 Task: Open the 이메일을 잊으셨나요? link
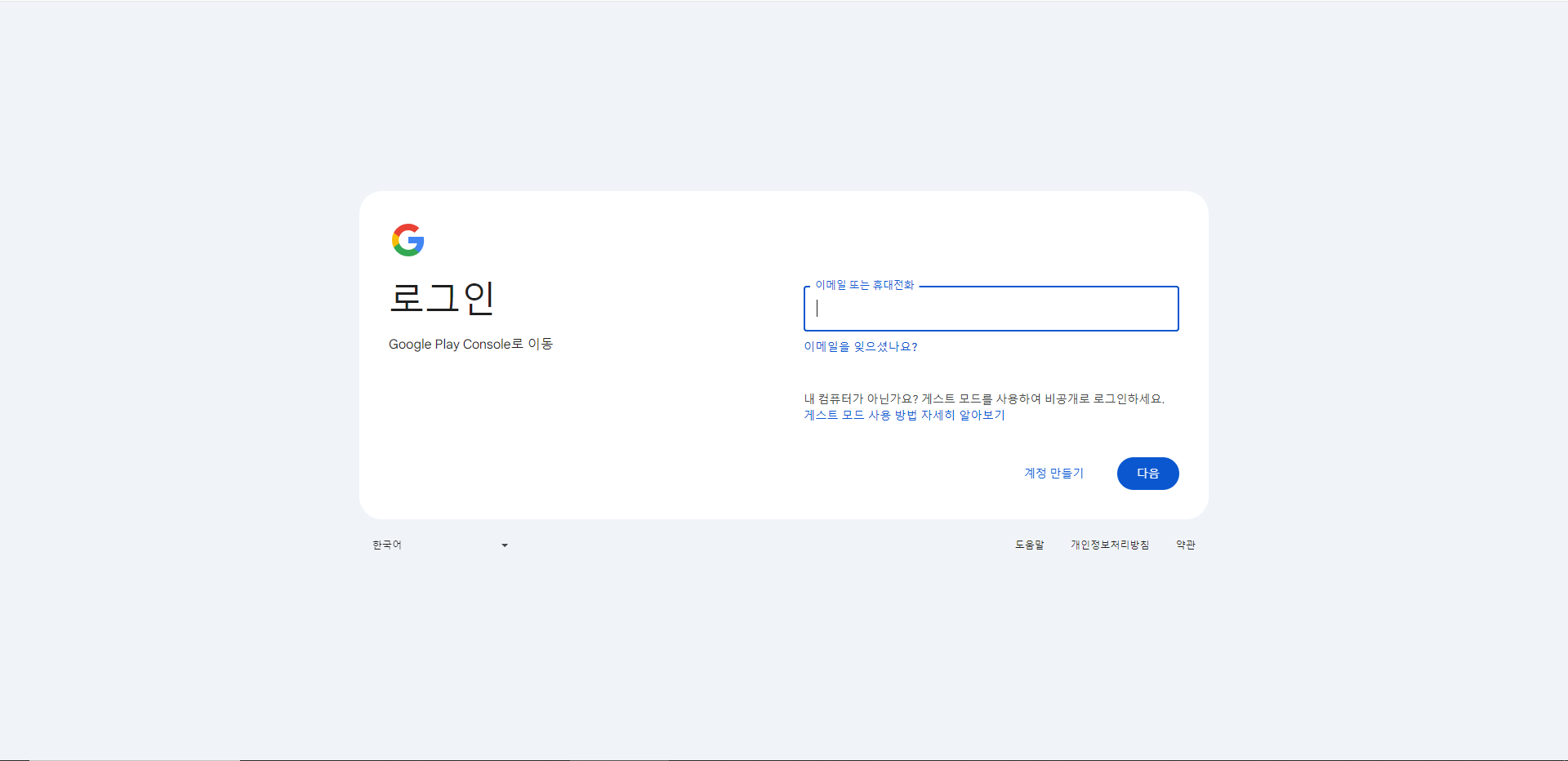pyautogui.click(x=860, y=346)
